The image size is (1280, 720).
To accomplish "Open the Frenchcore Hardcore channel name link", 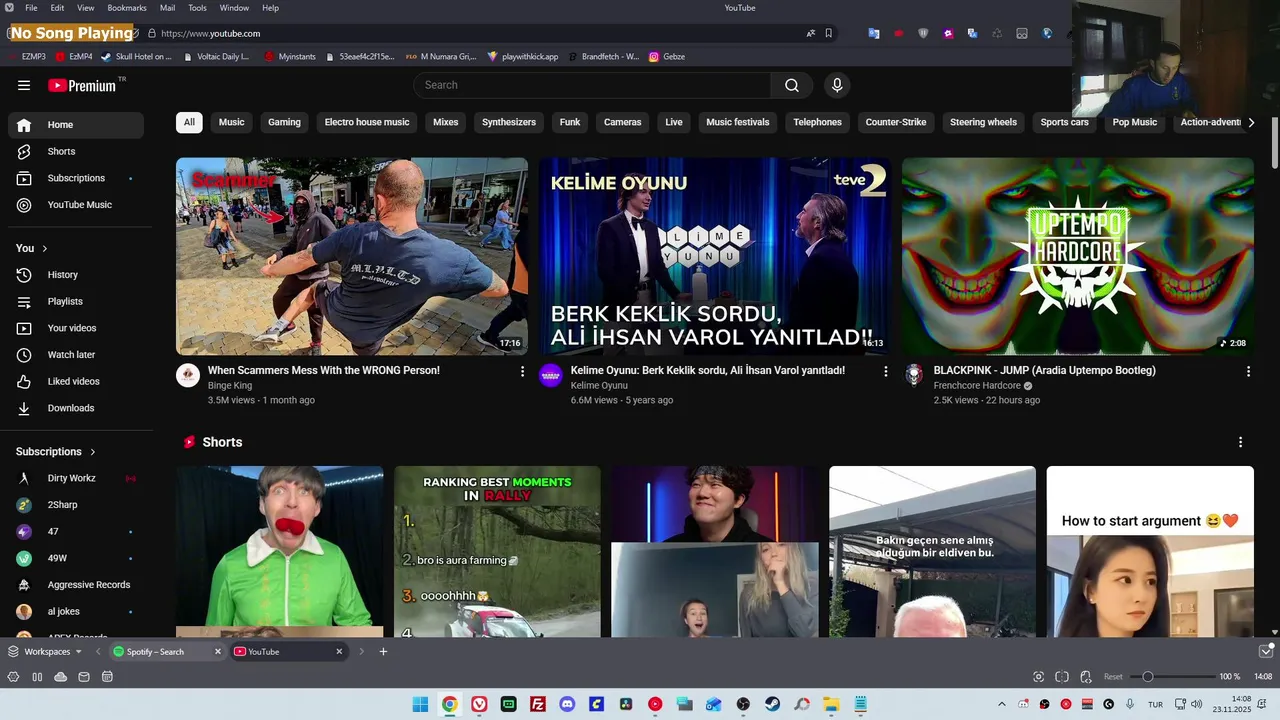I will [x=977, y=386].
